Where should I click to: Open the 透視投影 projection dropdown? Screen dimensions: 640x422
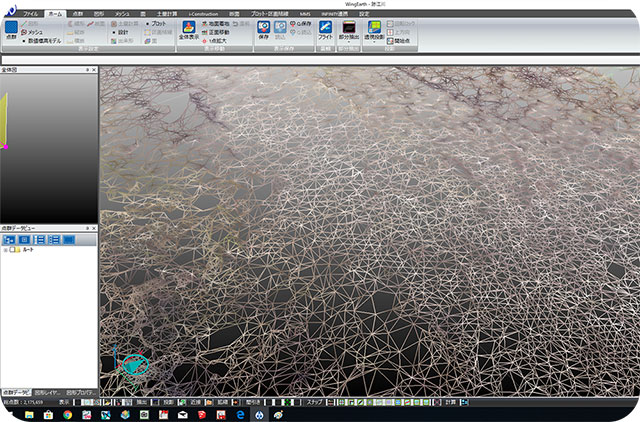[x=374, y=43]
